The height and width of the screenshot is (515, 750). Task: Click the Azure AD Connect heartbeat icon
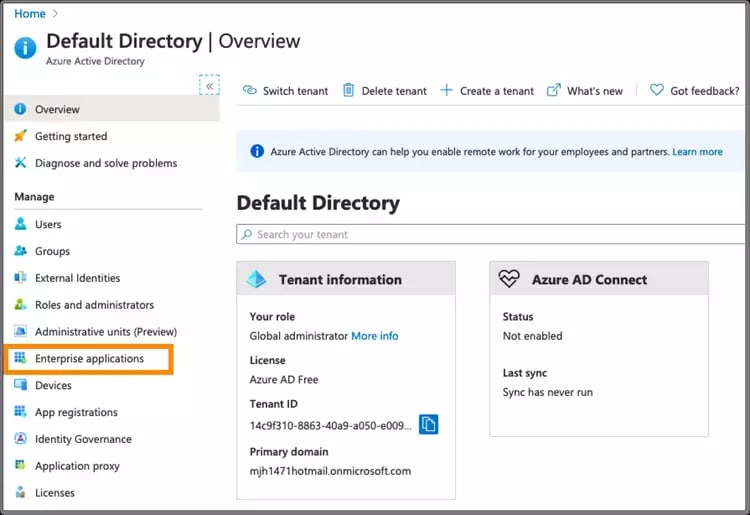[509, 279]
